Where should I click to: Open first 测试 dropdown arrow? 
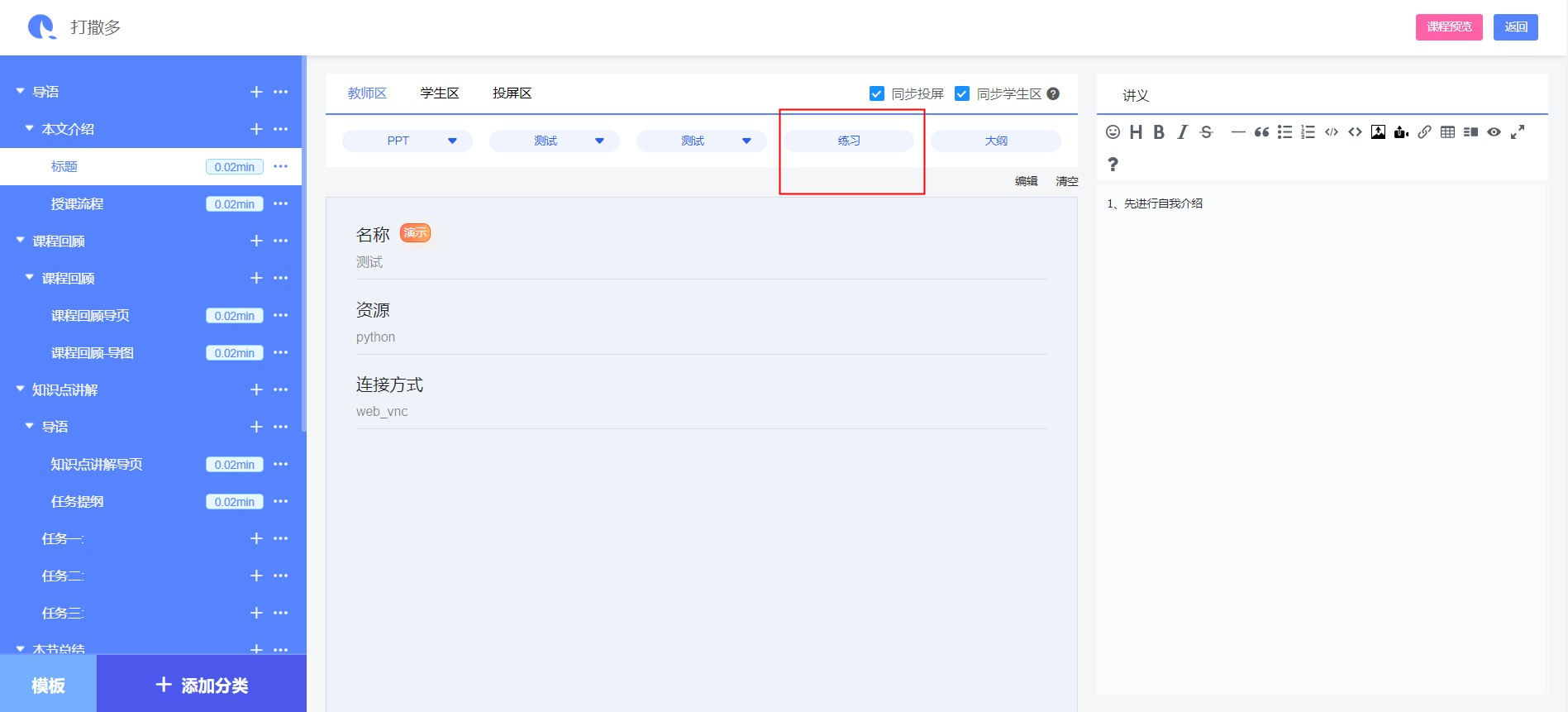click(599, 141)
